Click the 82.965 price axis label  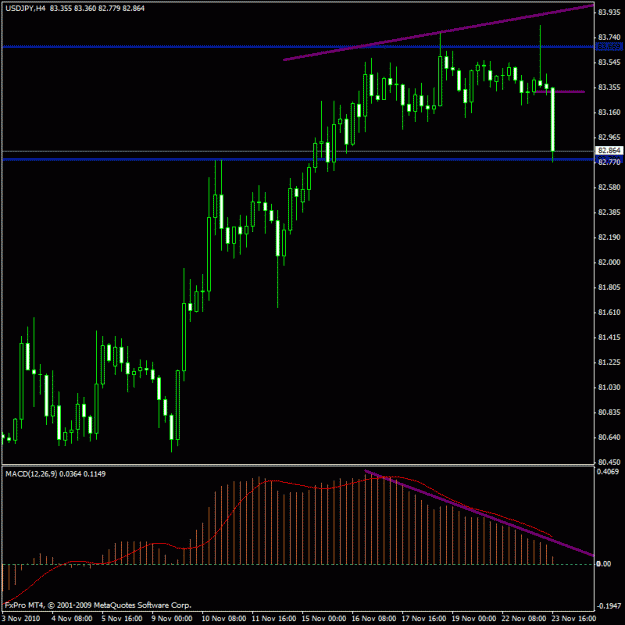(x=609, y=138)
